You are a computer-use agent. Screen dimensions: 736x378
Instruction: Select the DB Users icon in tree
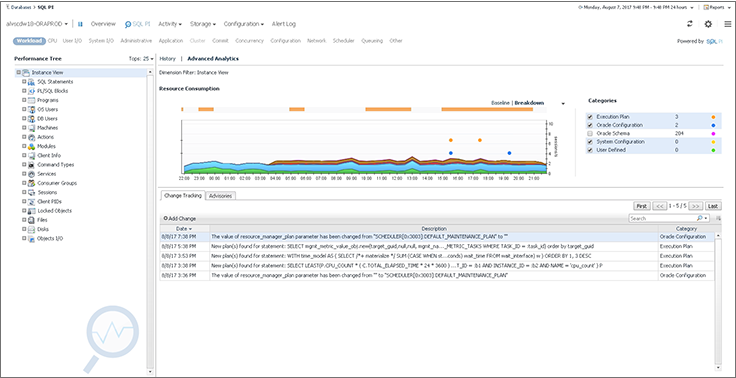(31, 119)
